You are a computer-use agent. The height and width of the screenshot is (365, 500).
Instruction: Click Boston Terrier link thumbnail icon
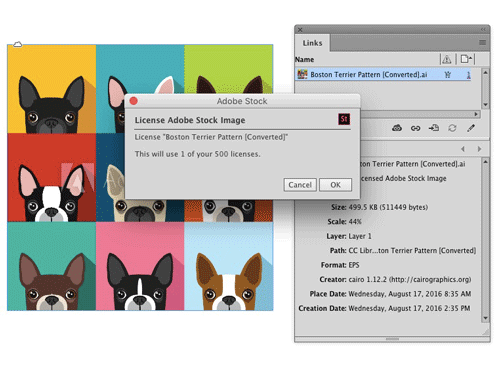[302, 74]
